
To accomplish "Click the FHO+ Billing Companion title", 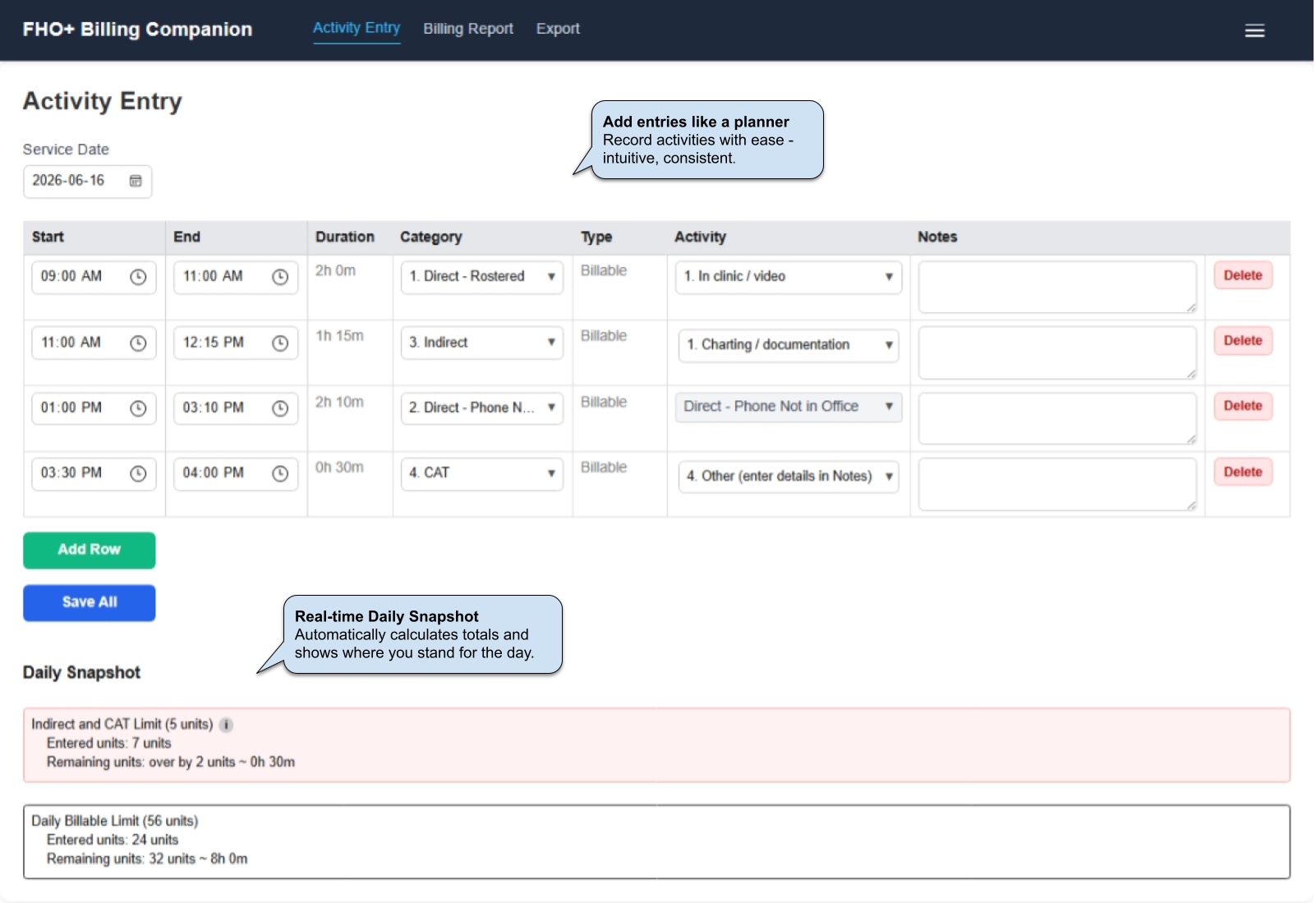I will coord(137,30).
